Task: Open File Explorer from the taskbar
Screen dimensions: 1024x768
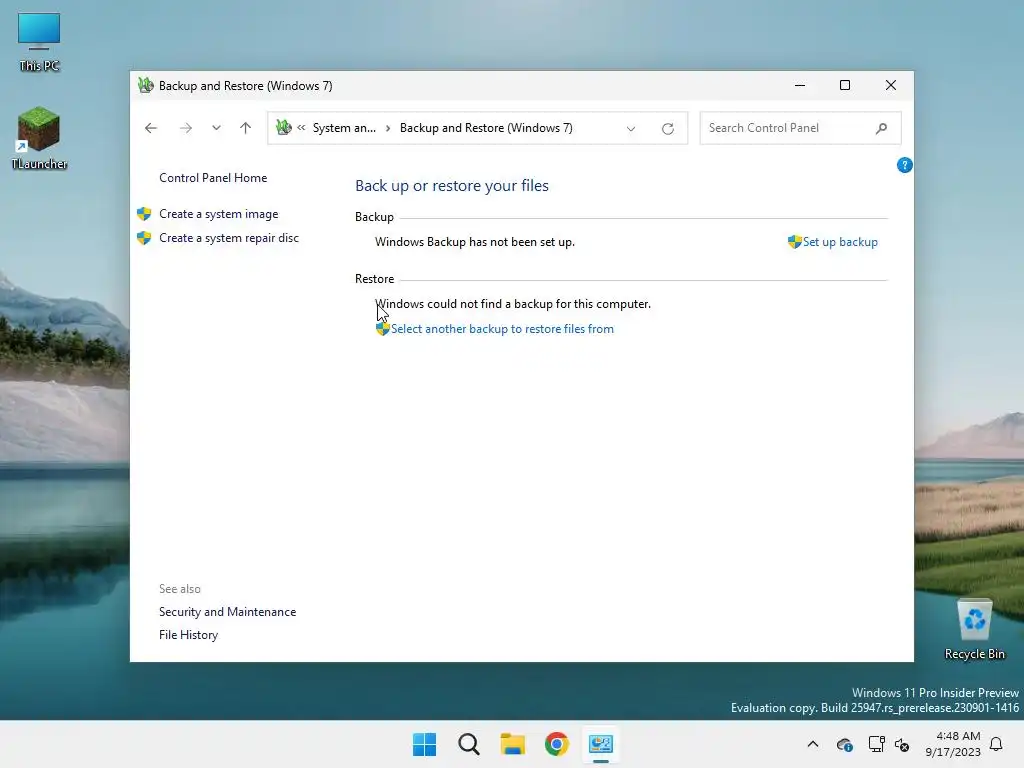Action: pyautogui.click(x=513, y=744)
